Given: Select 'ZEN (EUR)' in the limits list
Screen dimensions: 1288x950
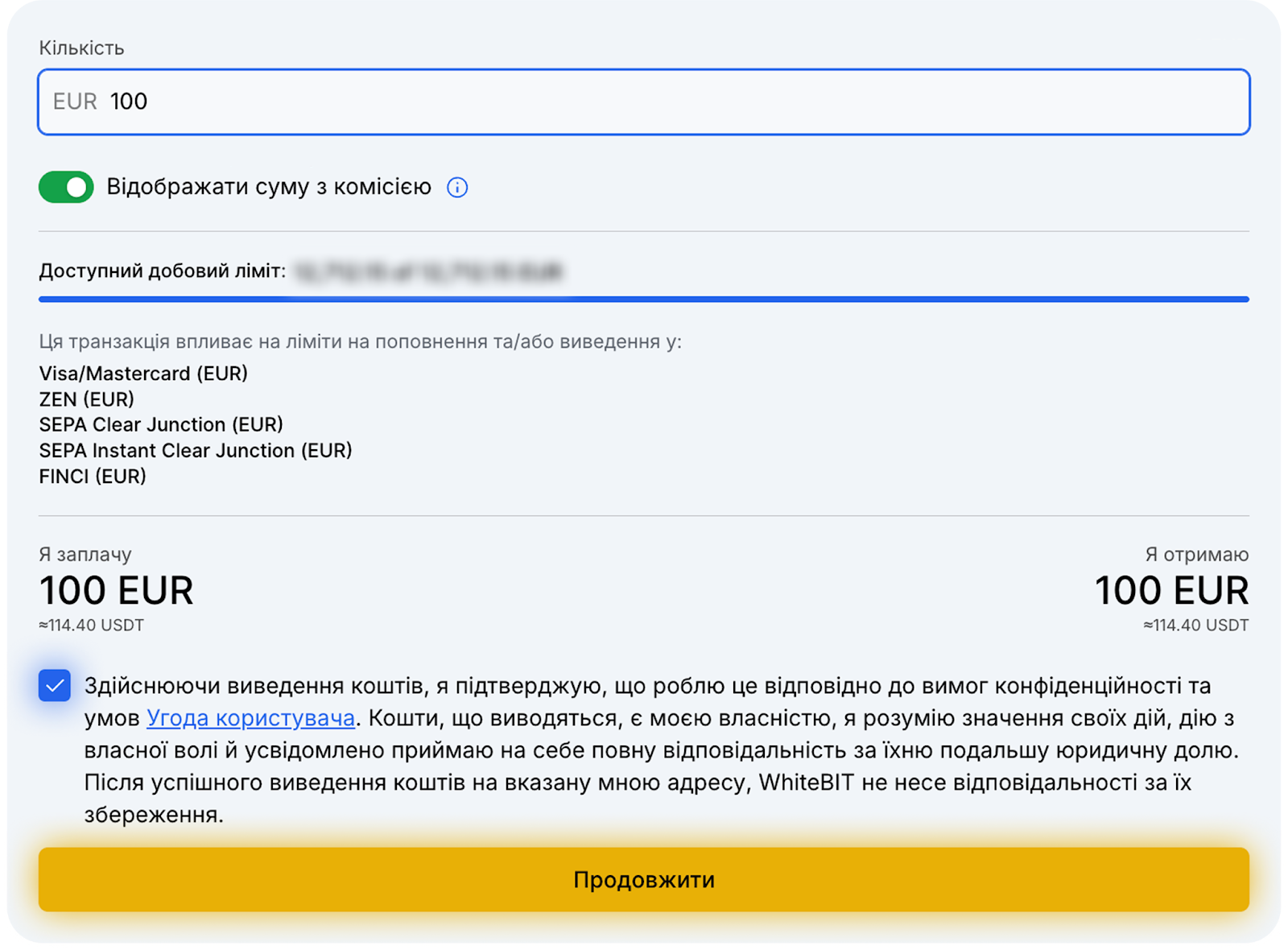Looking at the screenshot, I should [87, 399].
